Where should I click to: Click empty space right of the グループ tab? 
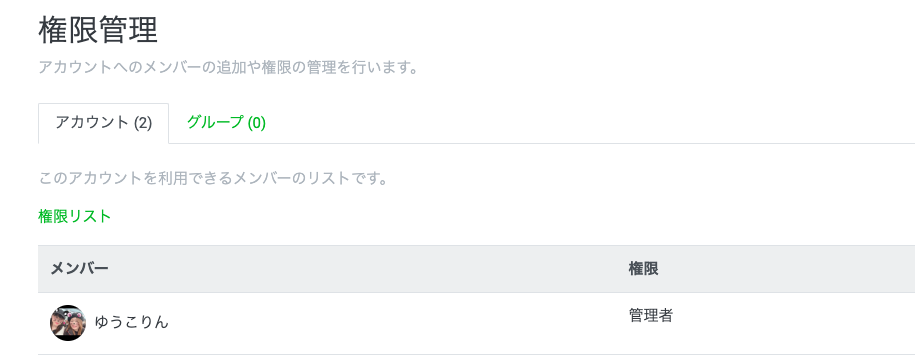pos(584,123)
